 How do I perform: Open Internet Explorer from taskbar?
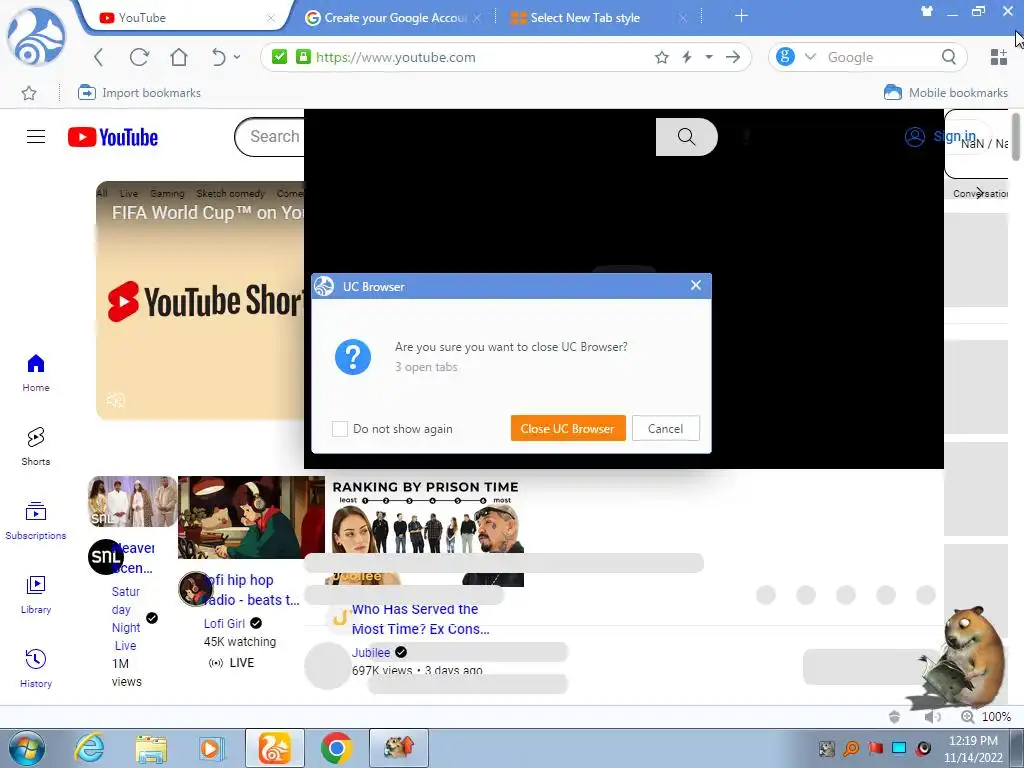coord(89,748)
